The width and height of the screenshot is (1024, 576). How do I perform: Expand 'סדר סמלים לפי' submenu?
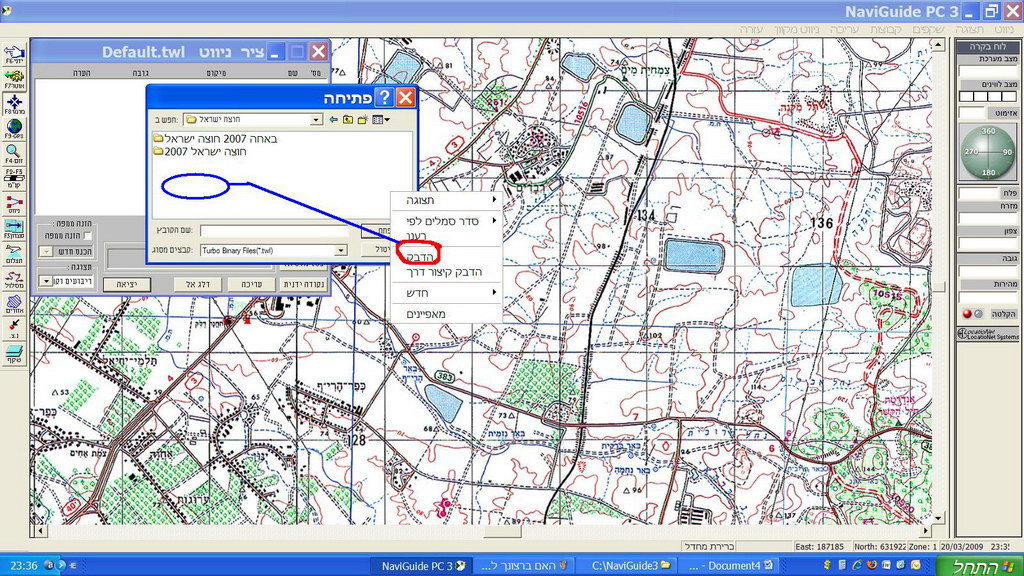tap(447, 221)
